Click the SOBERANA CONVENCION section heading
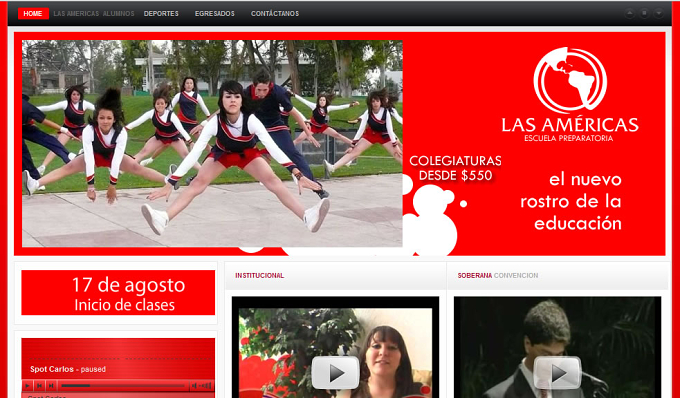The image size is (680, 398). pos(497,275)
